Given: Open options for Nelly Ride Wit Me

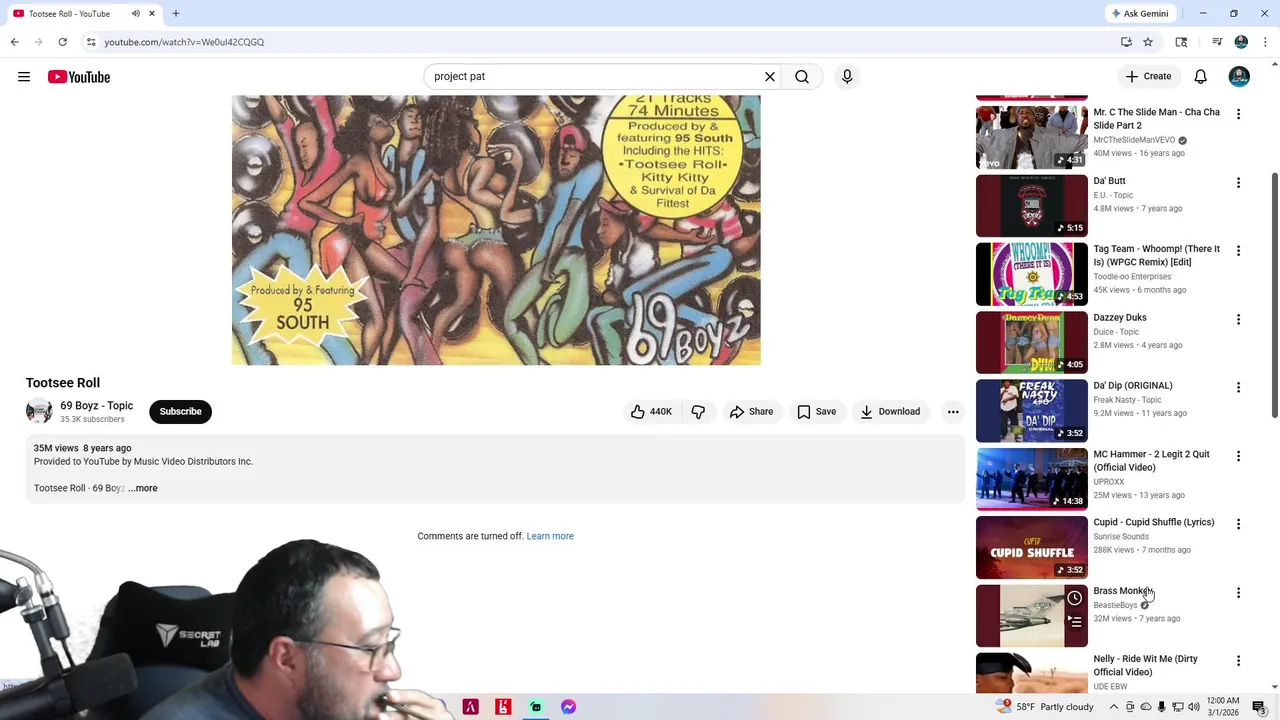Looking at the screenshot, I should tap(1238, 661).
